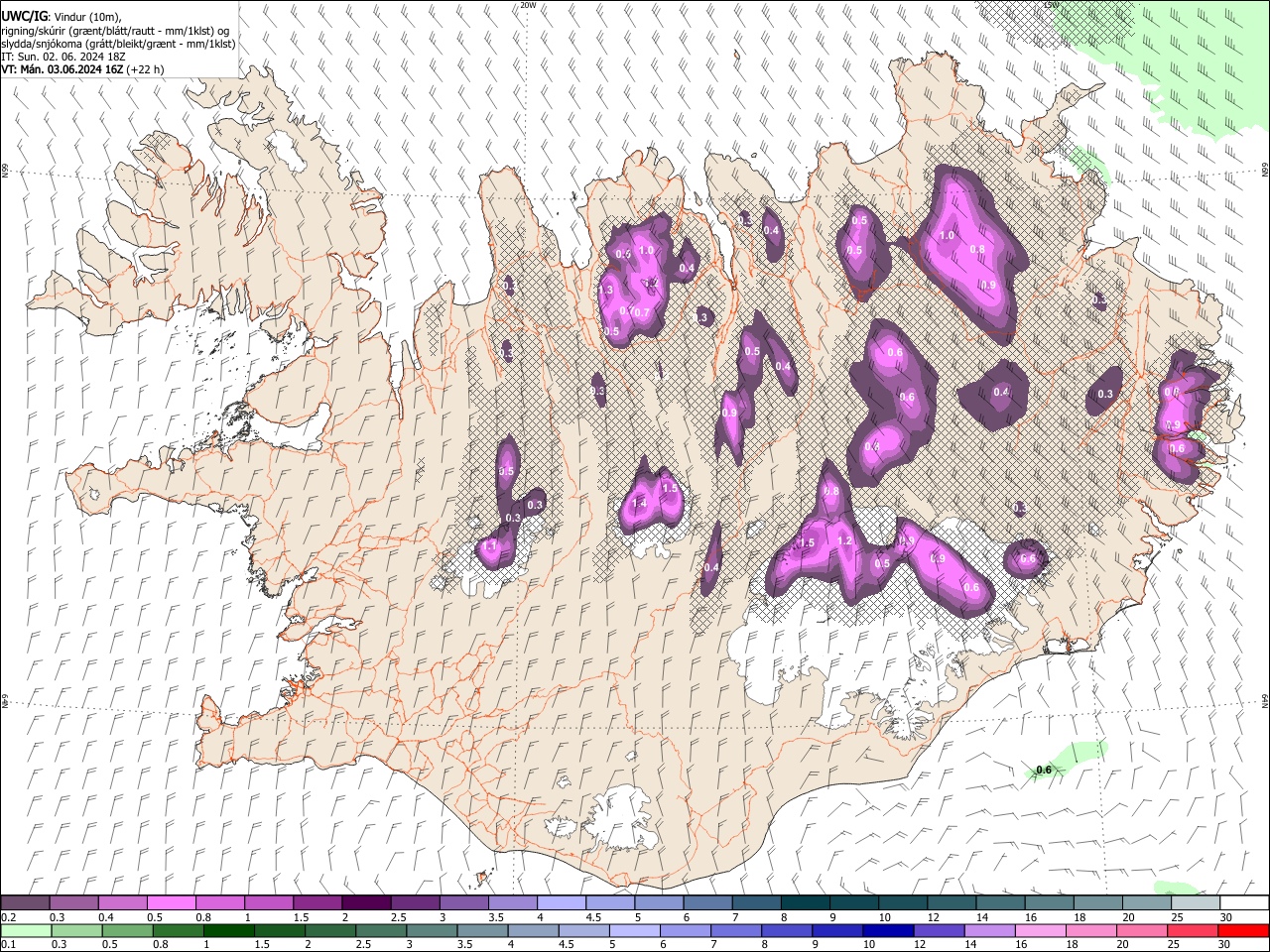The height and width of the screenshot is (952, 1270).
Task: Click the '66N' latitude label on right edge
Action: click(x=1265, y=171)
